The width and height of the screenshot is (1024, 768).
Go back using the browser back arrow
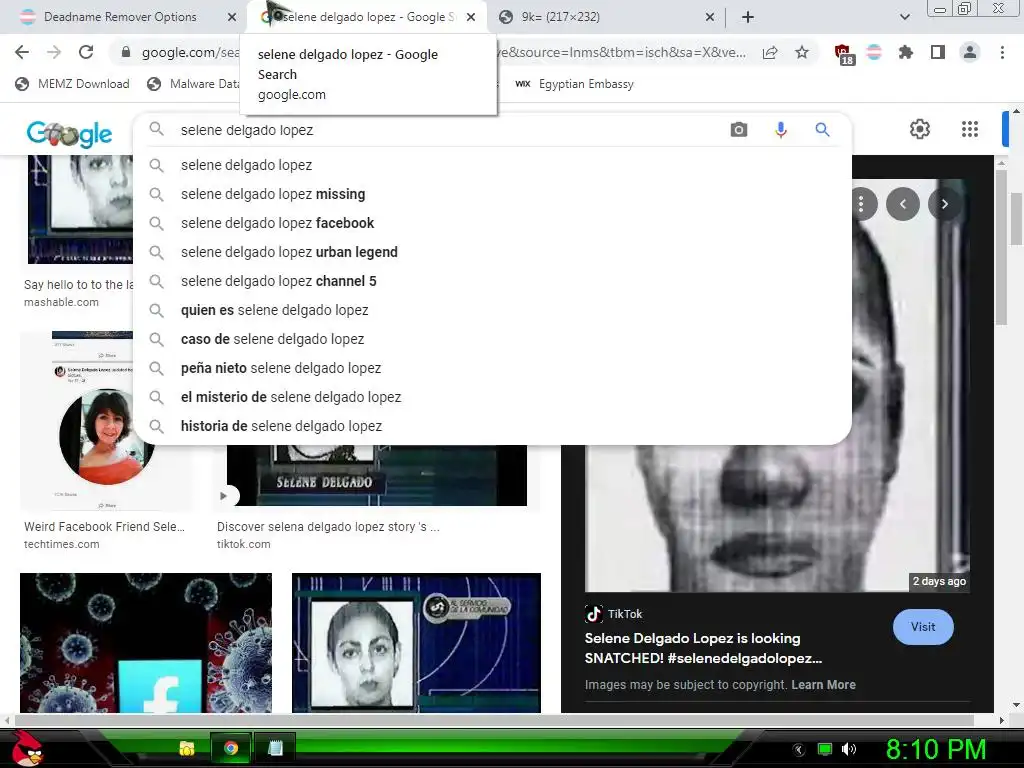[x=22, y=52]
